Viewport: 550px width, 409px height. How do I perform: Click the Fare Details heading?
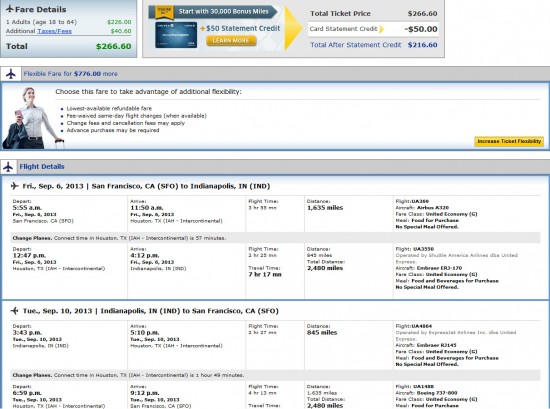[40, 9]
